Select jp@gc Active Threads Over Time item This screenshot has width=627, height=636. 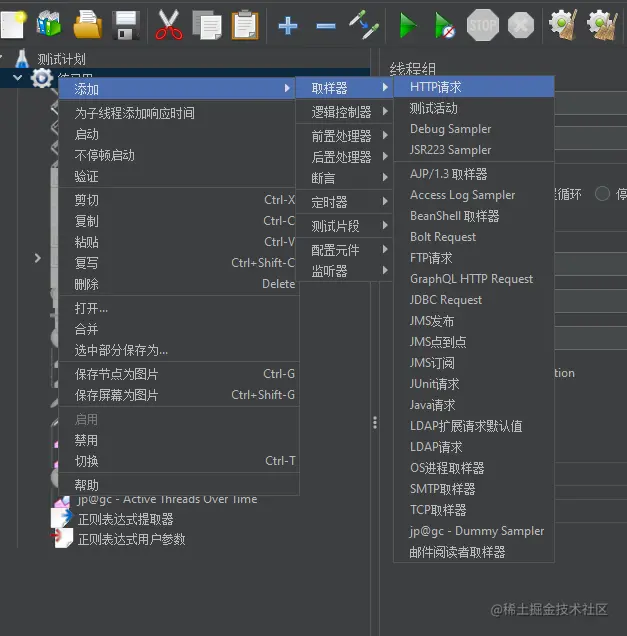tap(167, 499)
